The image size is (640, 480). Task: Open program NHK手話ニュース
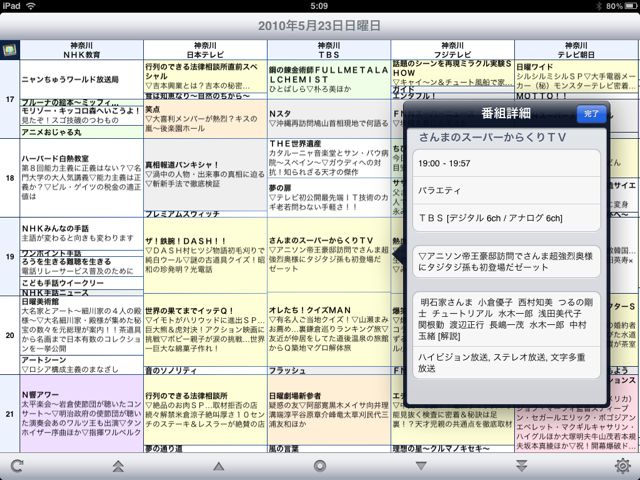tap(82, 293)
